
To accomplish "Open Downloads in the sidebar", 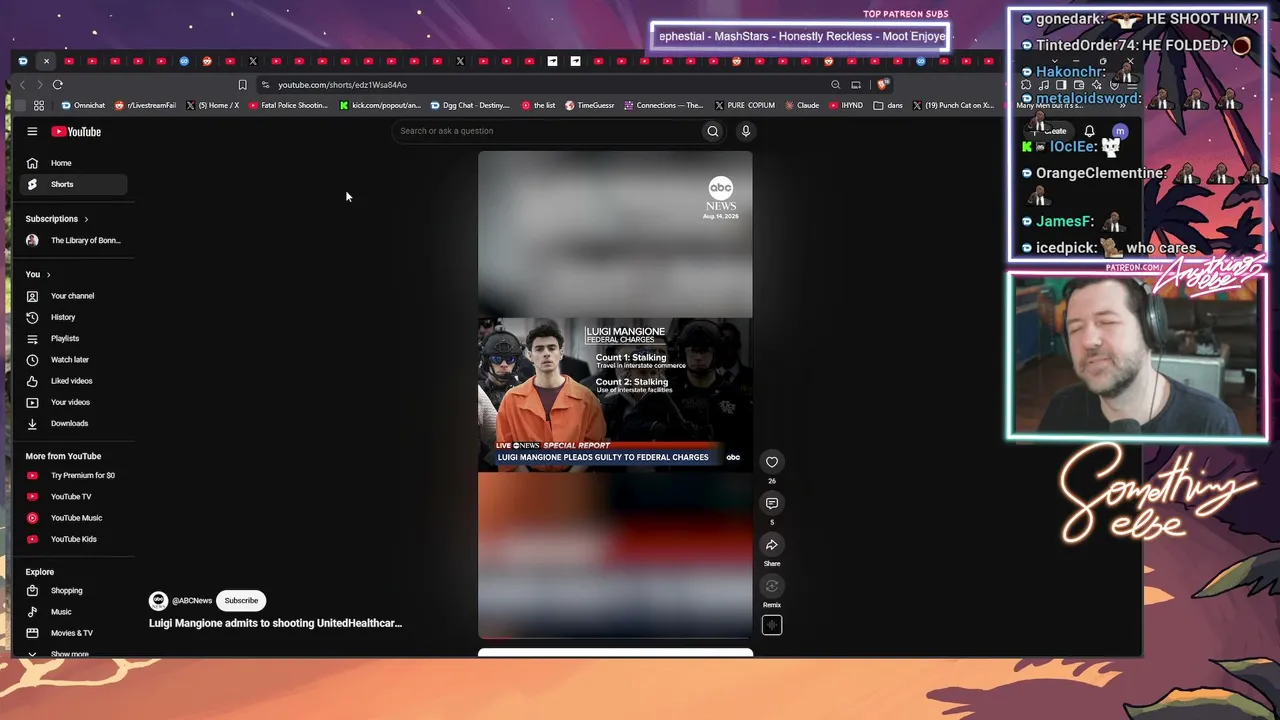I will 69,423.
